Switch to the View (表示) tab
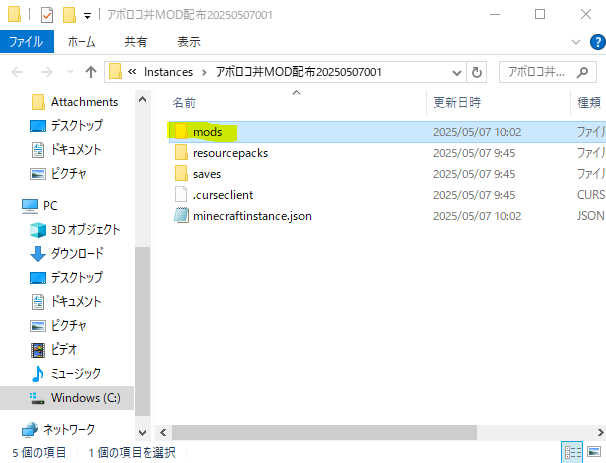Viewport: 606px width, 463px height. pos(189,41)
